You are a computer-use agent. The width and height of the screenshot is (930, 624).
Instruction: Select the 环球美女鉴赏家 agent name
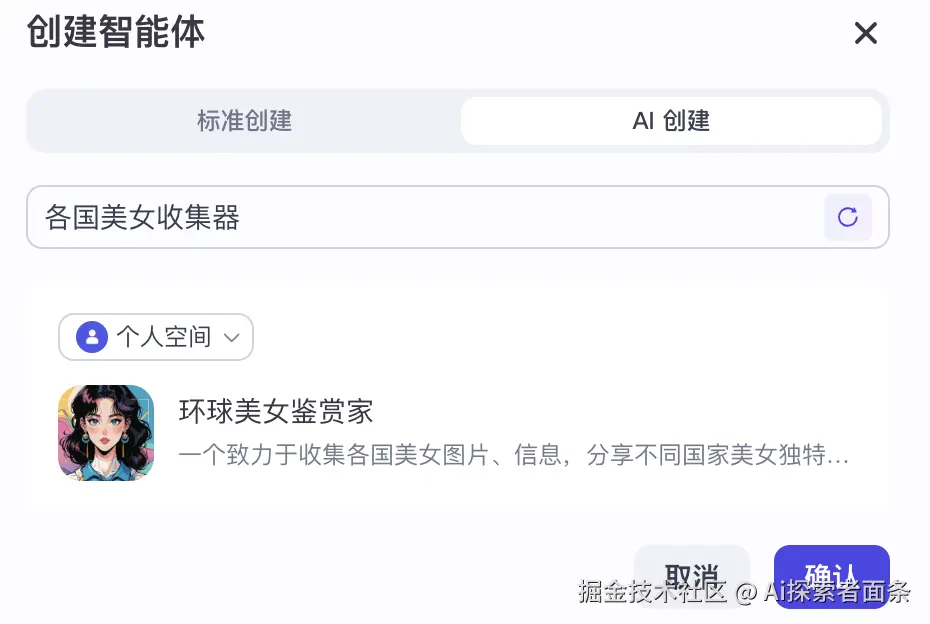click(x=276, y=411)
